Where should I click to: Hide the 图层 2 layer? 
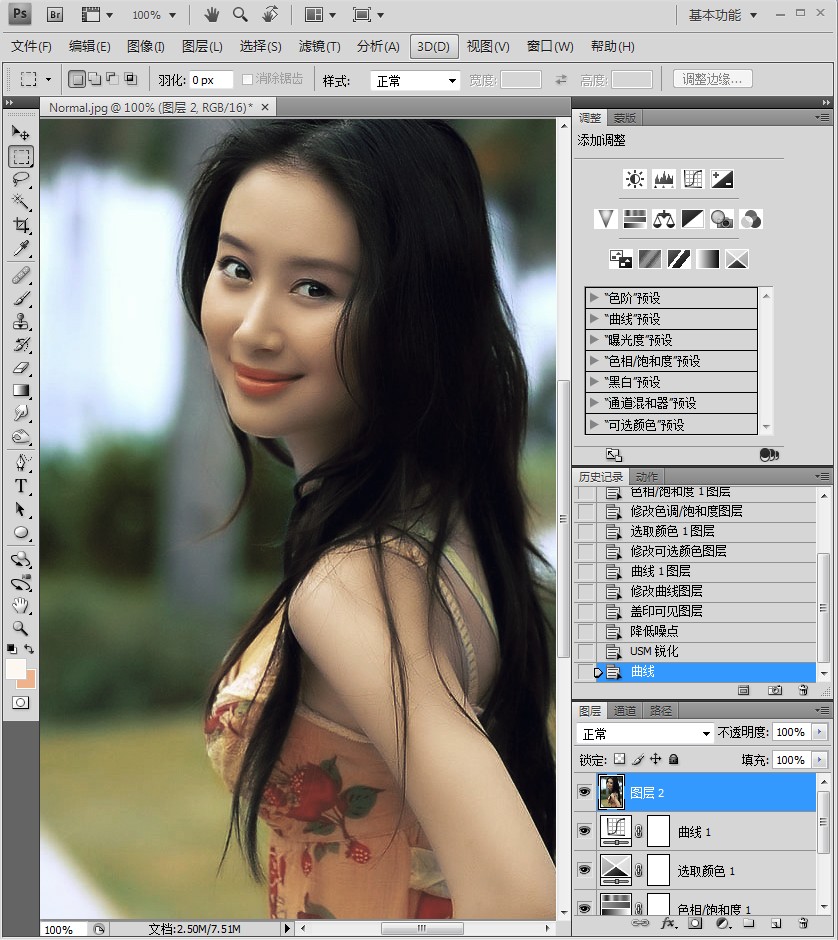[584, 792]
